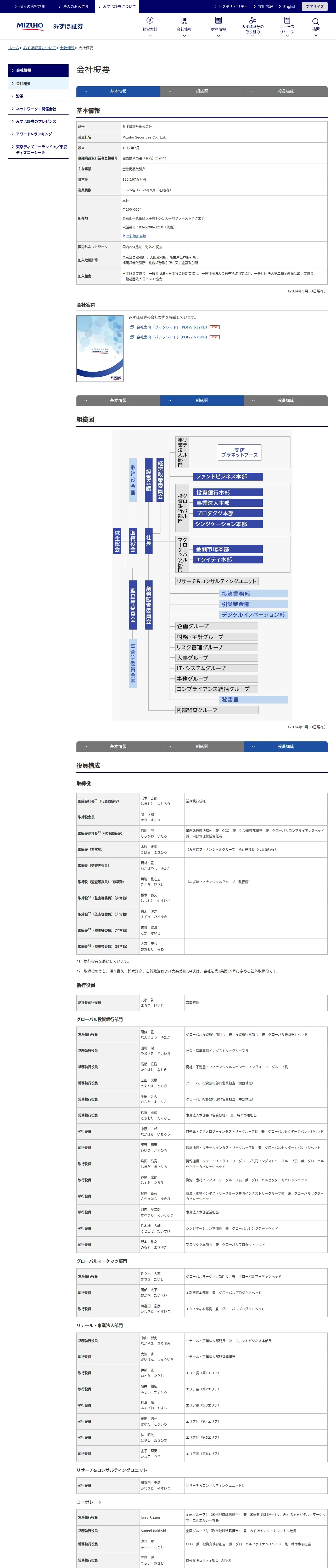Switch site language to English
This screenshot has width=336, height=1568.
288,7
